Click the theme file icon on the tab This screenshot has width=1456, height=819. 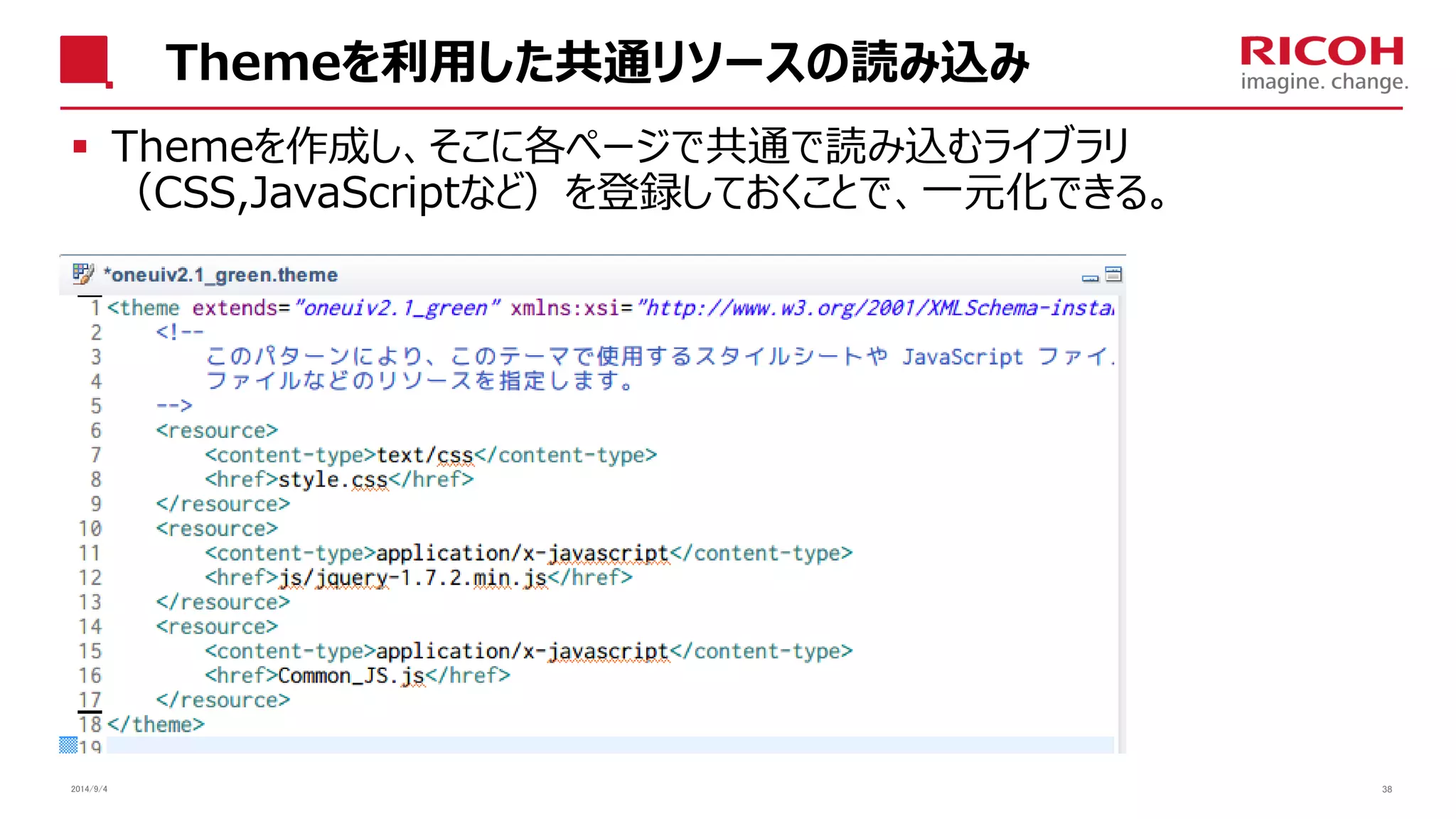tap(83, 274)
